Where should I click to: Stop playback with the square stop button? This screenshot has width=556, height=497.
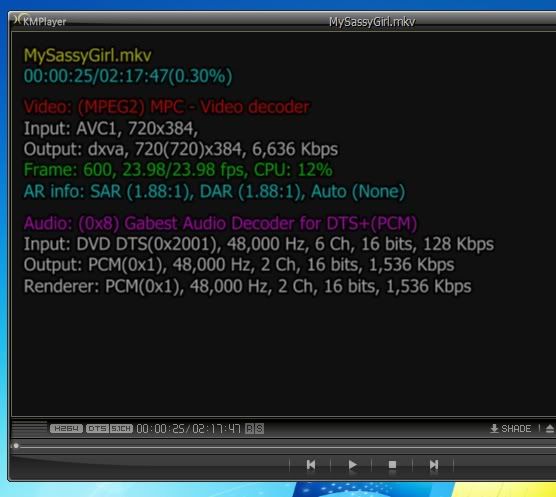(392, 465)
